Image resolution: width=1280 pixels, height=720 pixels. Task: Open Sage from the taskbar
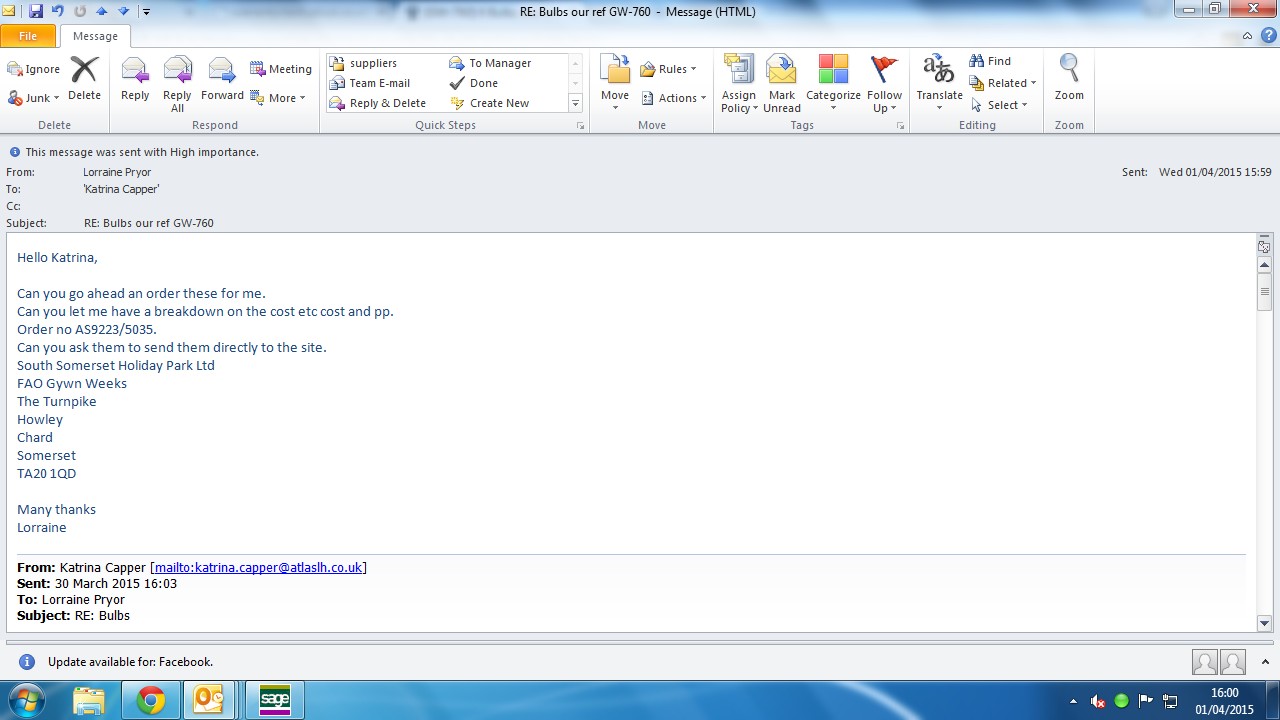tap(274, 700)
